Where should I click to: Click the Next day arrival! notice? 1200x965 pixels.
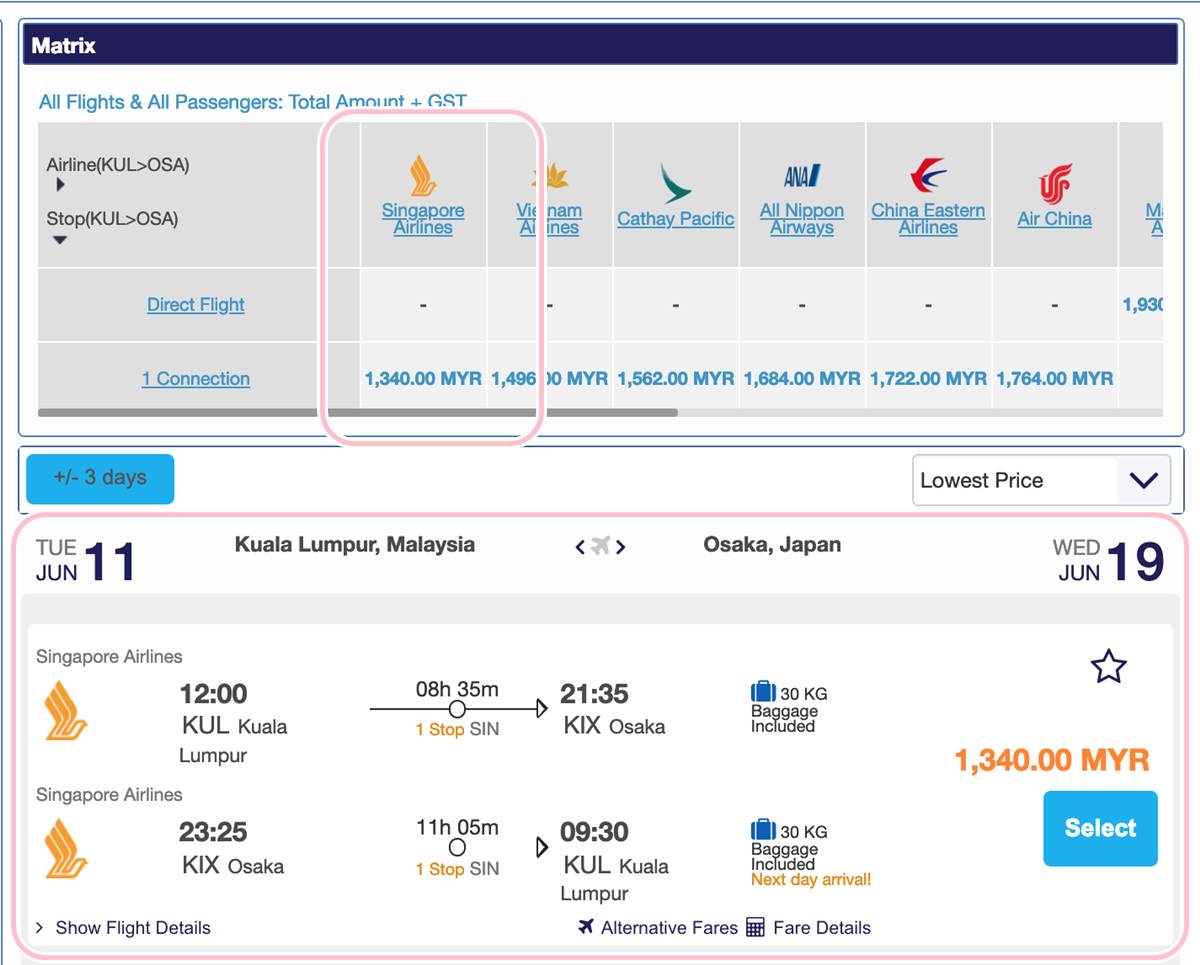tap(811, 880)
